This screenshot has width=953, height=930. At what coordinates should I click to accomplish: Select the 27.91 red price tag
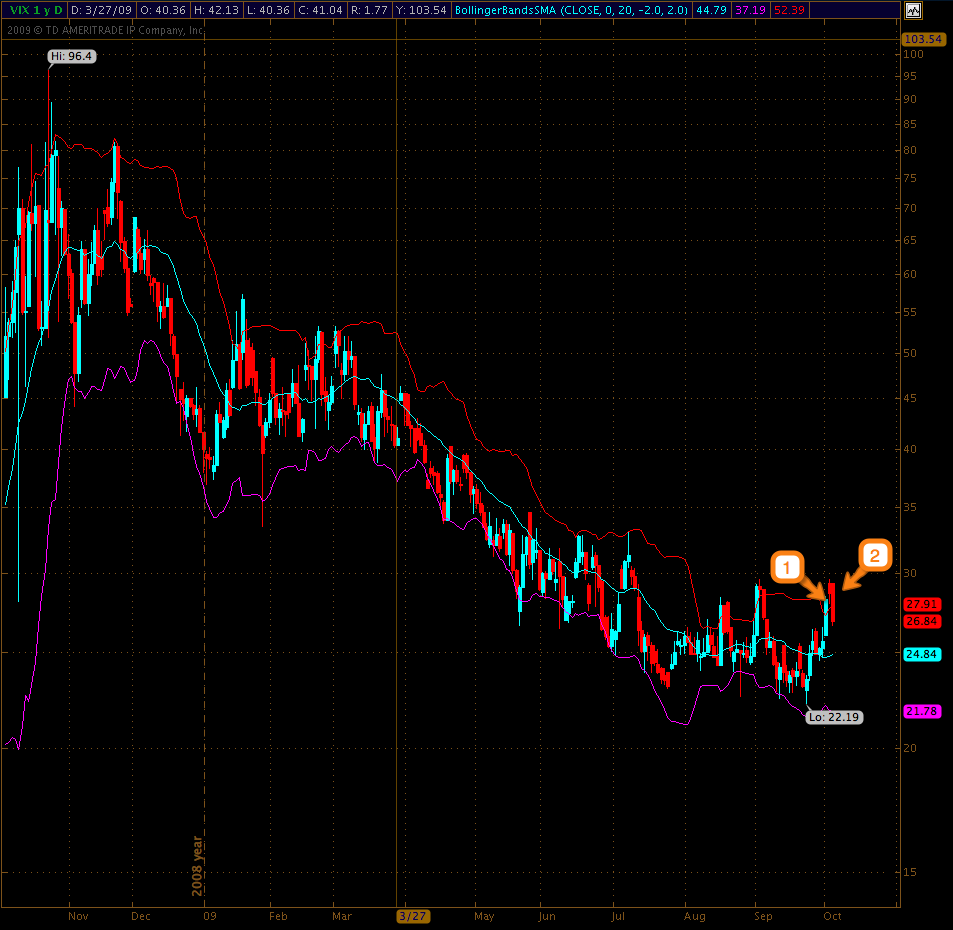click(921, 604)
